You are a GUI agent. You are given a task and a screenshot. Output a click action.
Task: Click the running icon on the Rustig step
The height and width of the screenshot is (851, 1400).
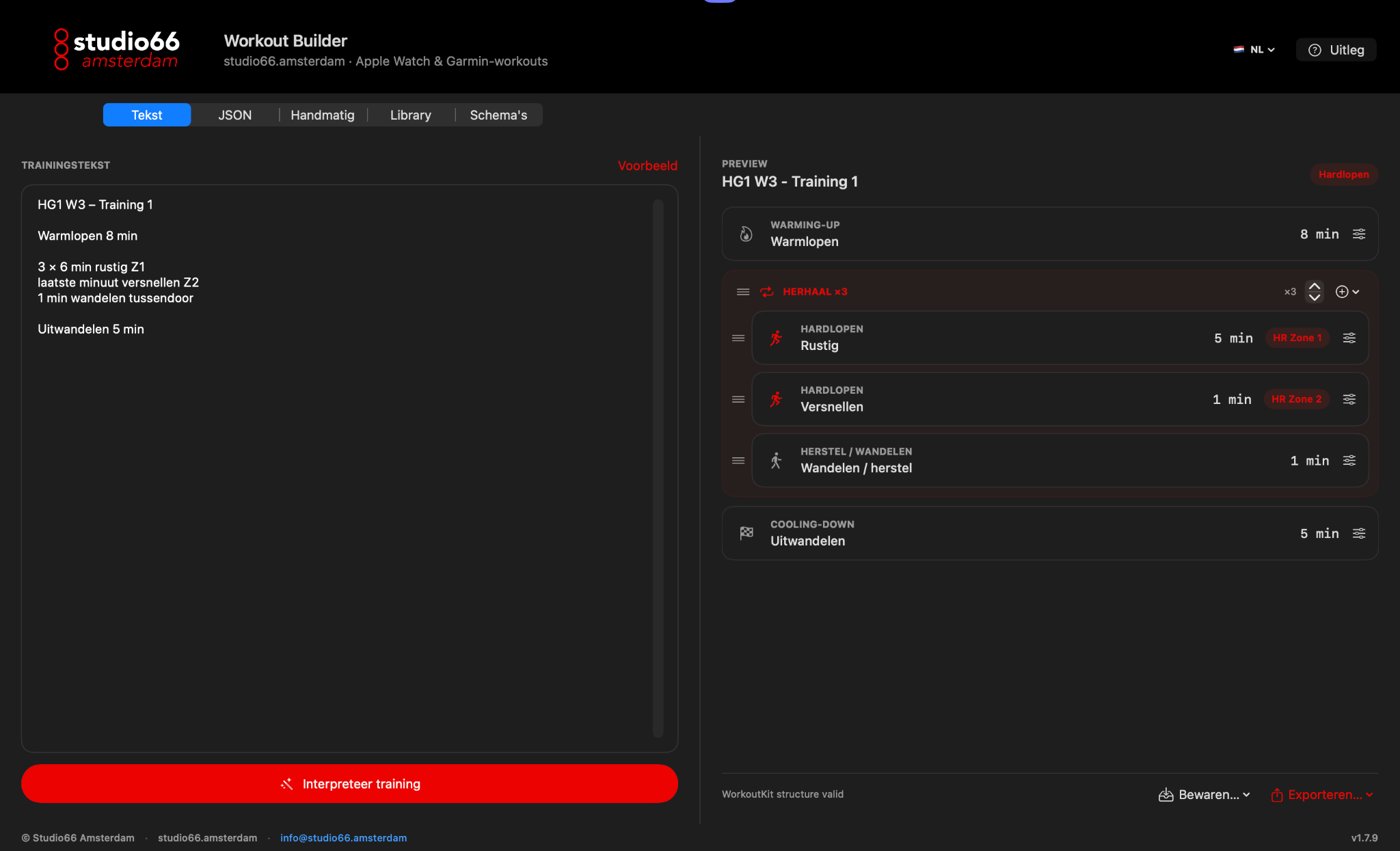pyautogui.click(x=776, y=338)
